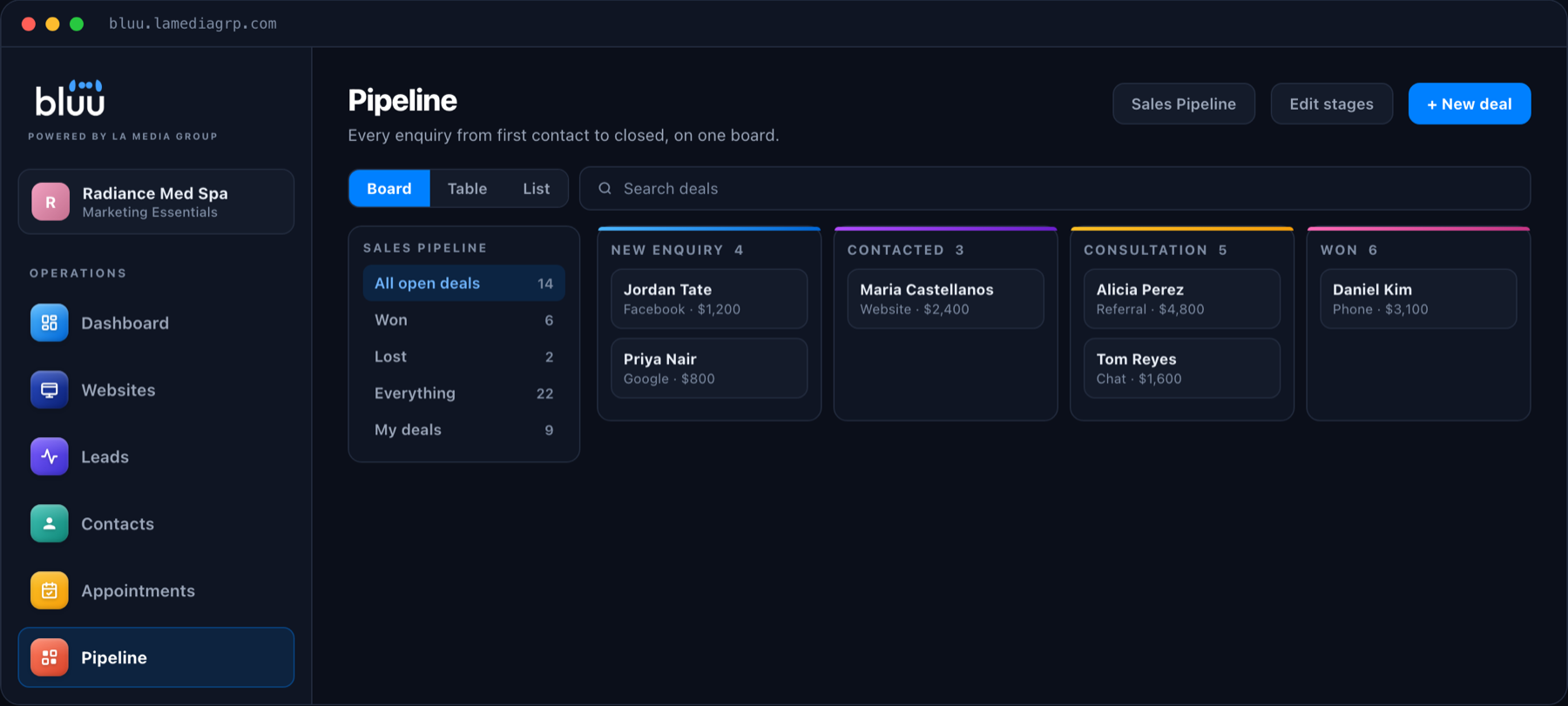1568x706 pixels.
Task: Open the Appointments calendar icon
Action: [50, 591]
